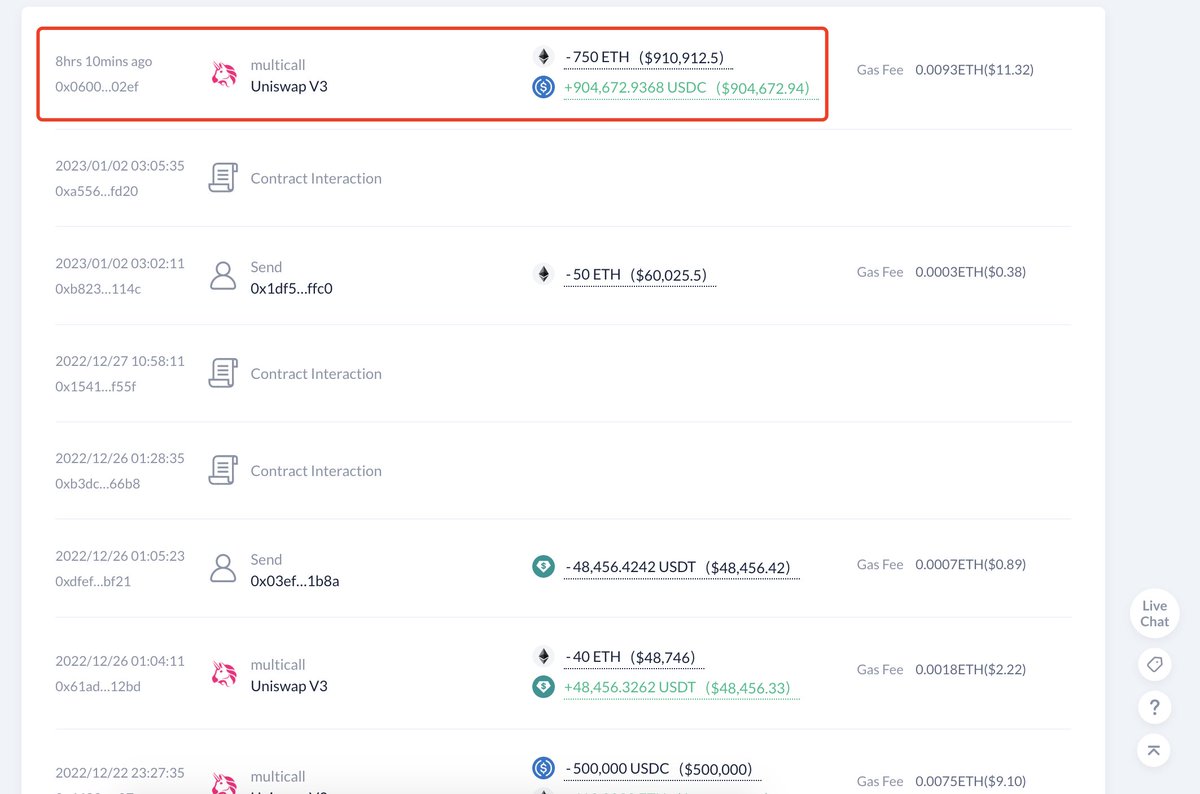Click the Send person icon beside 0x03ef...1b8a

223,567
